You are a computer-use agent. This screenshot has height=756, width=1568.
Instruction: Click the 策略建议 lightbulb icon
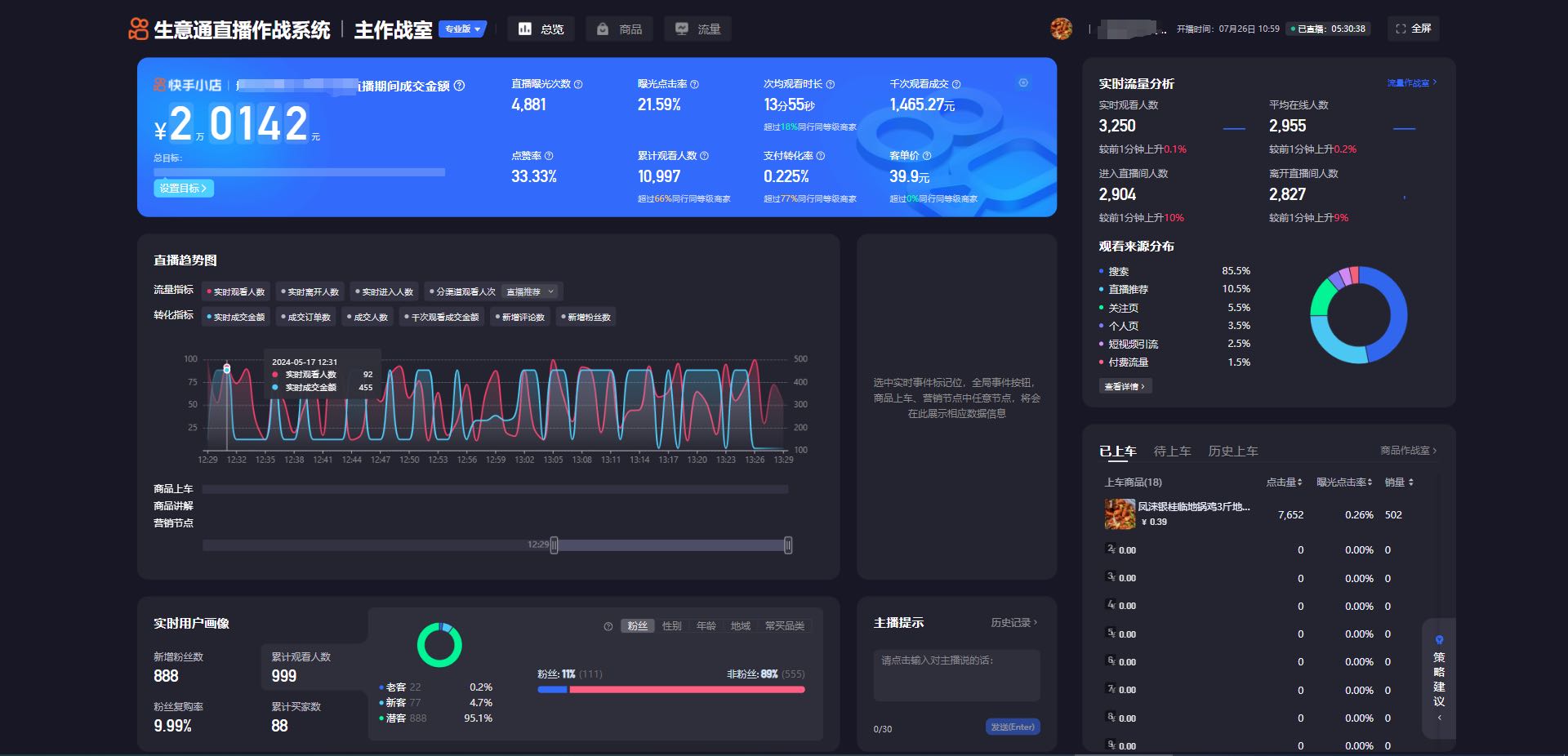coord(1439,640)
